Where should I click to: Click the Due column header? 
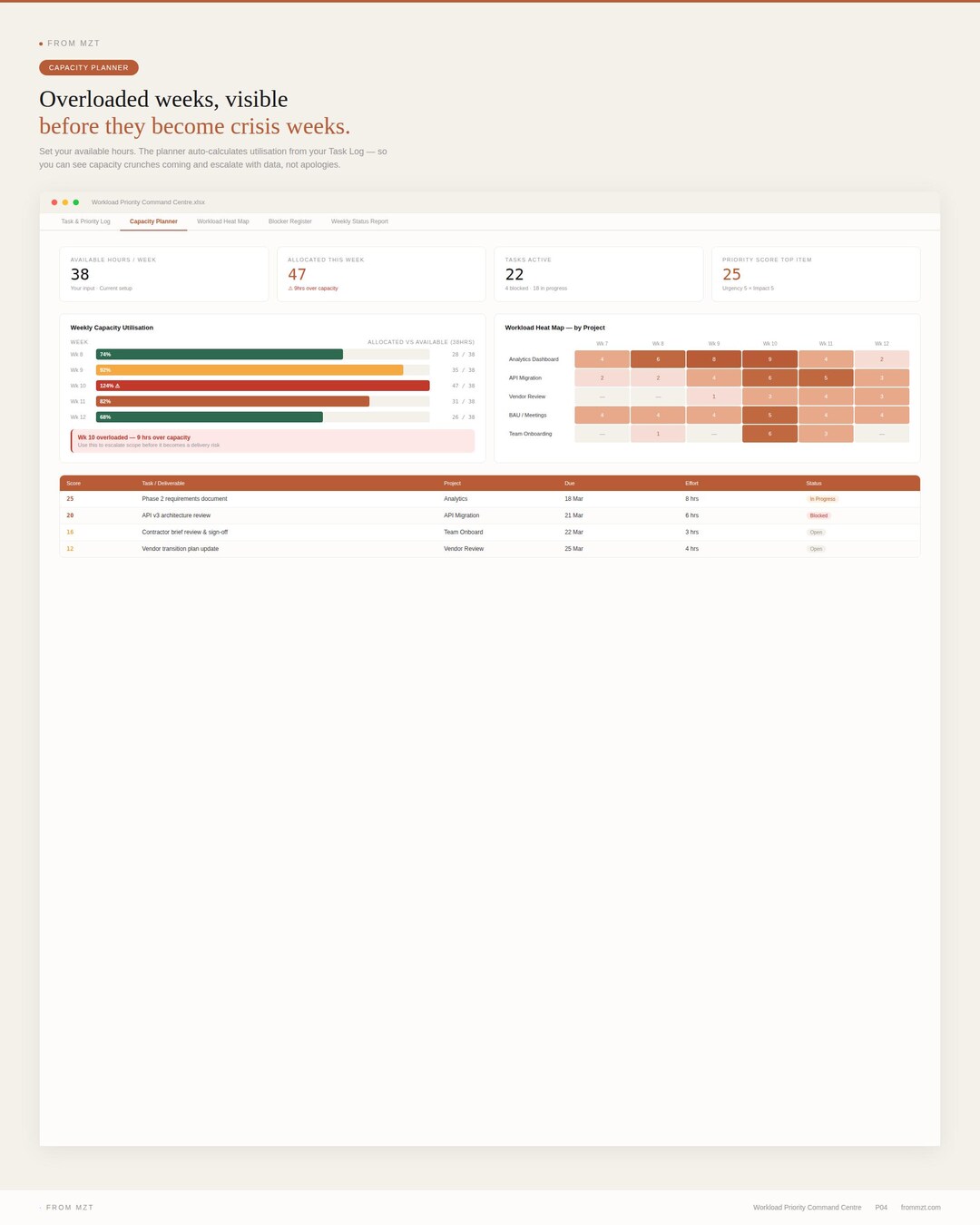570,483
